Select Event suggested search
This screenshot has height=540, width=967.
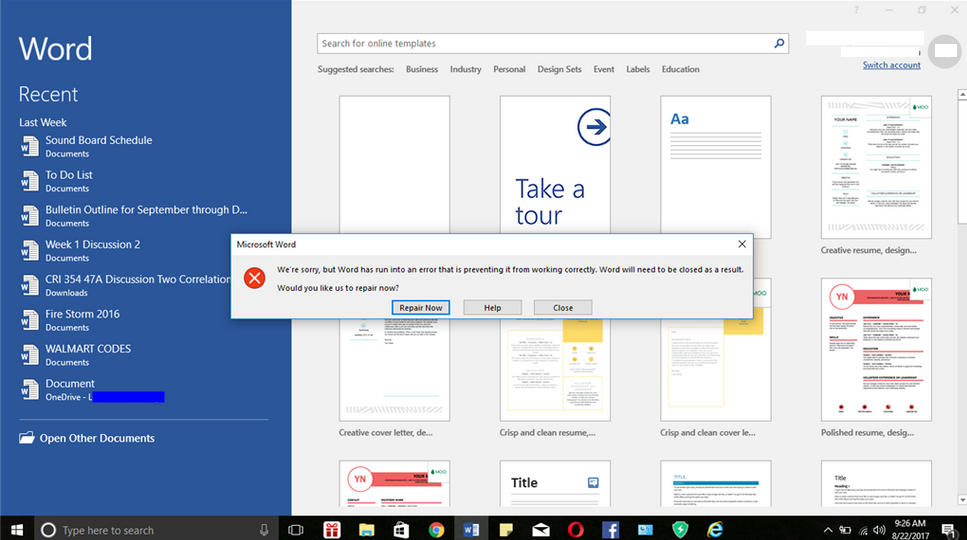604,69
